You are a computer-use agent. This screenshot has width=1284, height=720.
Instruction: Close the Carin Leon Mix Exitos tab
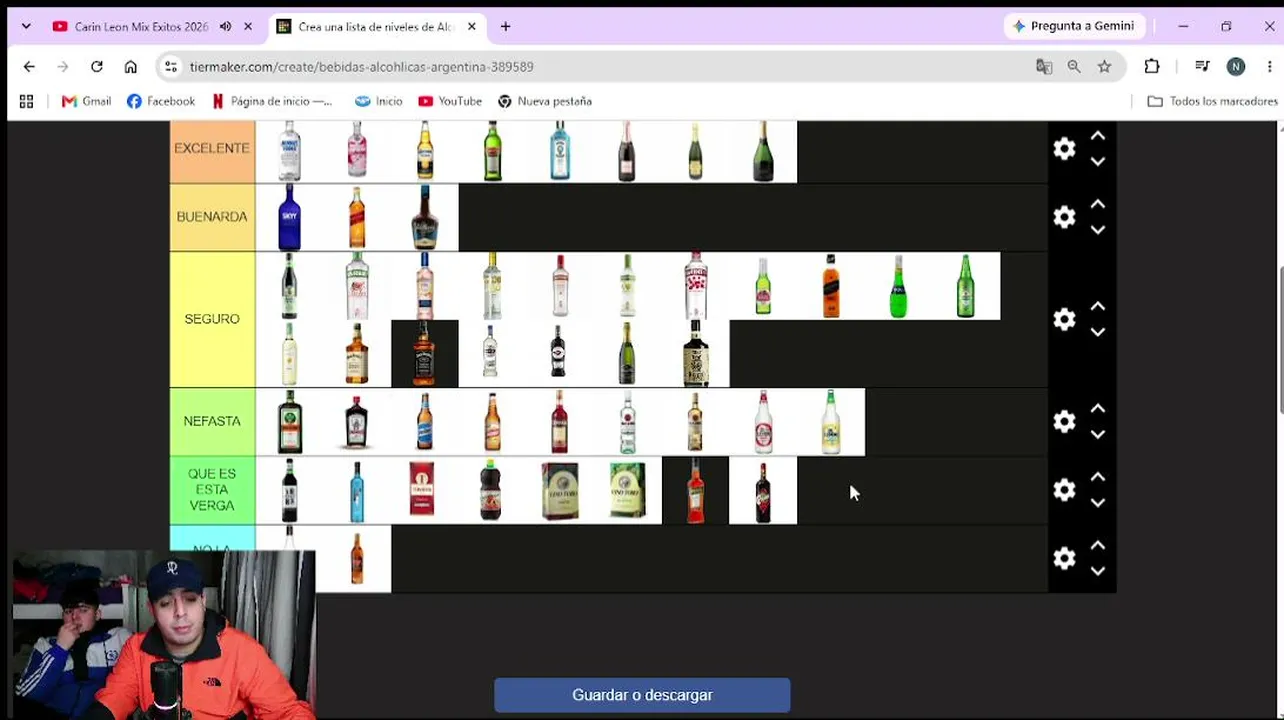[248, 27]
